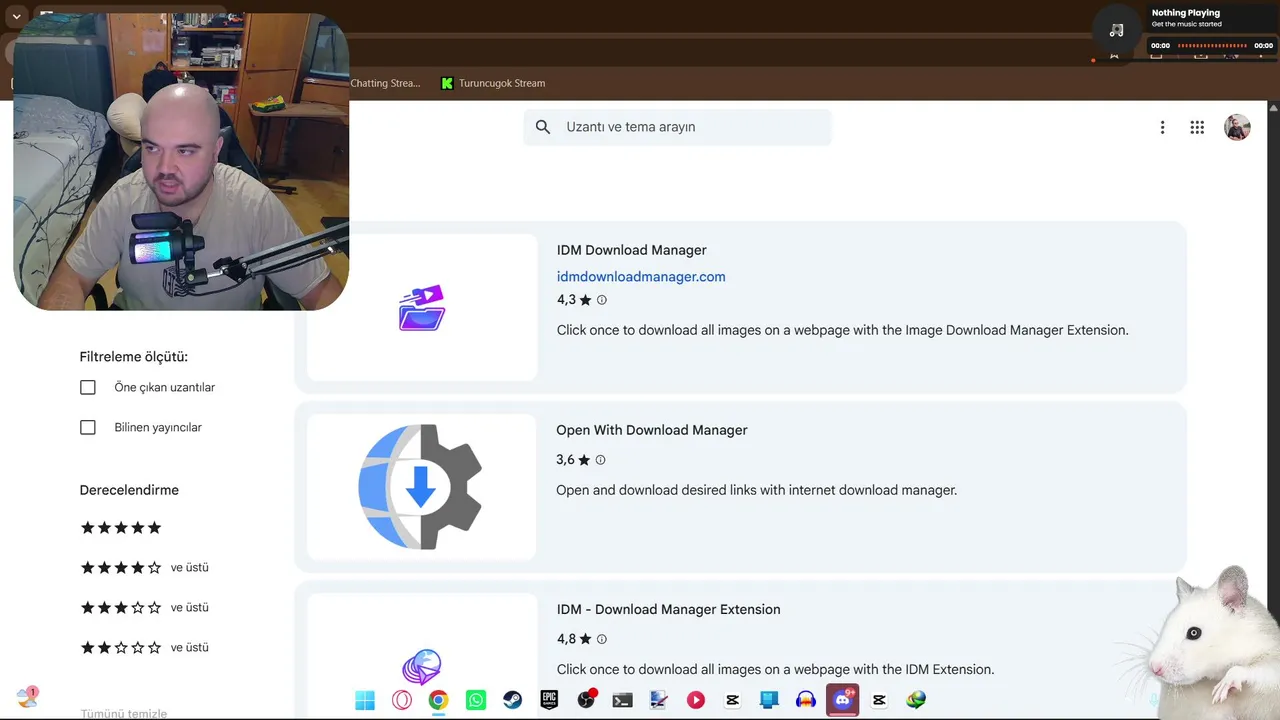1280x720 pixels.
Task: Show rating info for Open With Download Manager
Action: click(600, 460)
